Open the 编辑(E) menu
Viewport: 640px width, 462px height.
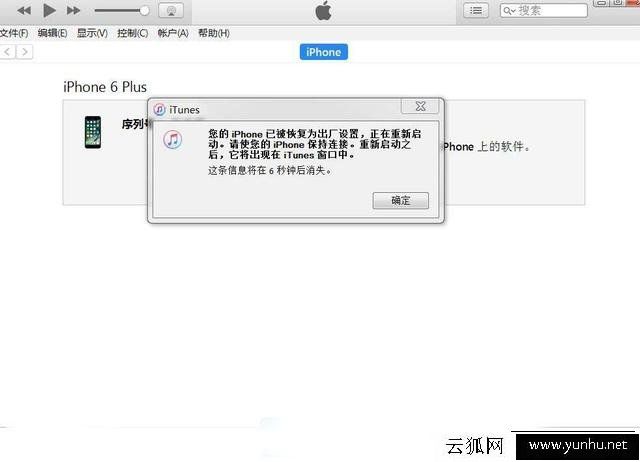[52, 33]
